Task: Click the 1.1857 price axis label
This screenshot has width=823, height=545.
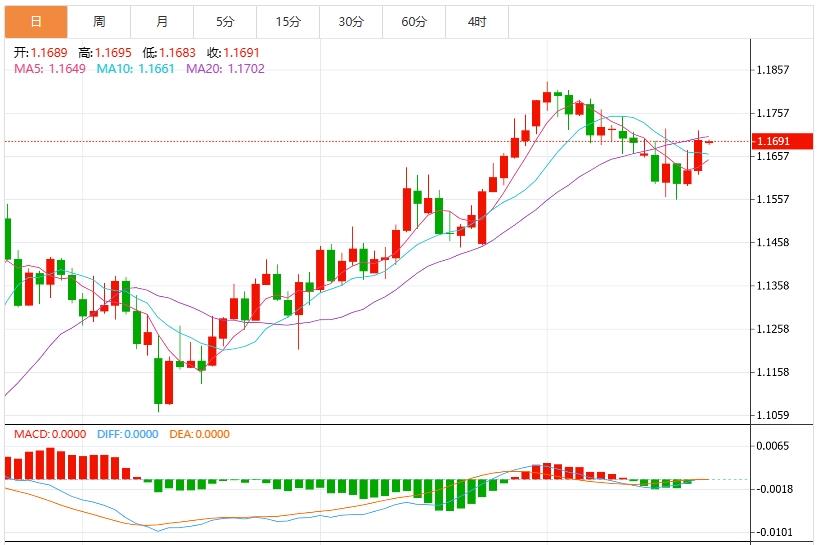Action: coord(774,70)
